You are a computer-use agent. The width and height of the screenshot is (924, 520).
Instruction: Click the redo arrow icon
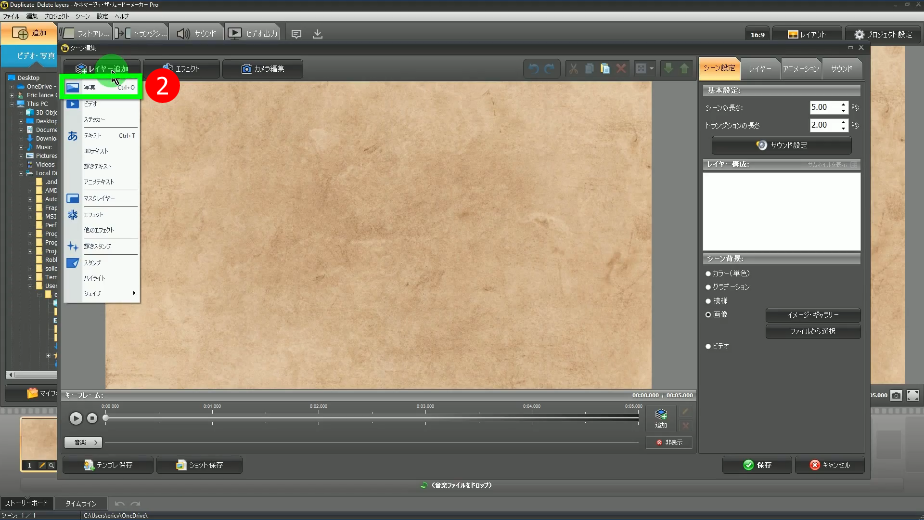550,69
